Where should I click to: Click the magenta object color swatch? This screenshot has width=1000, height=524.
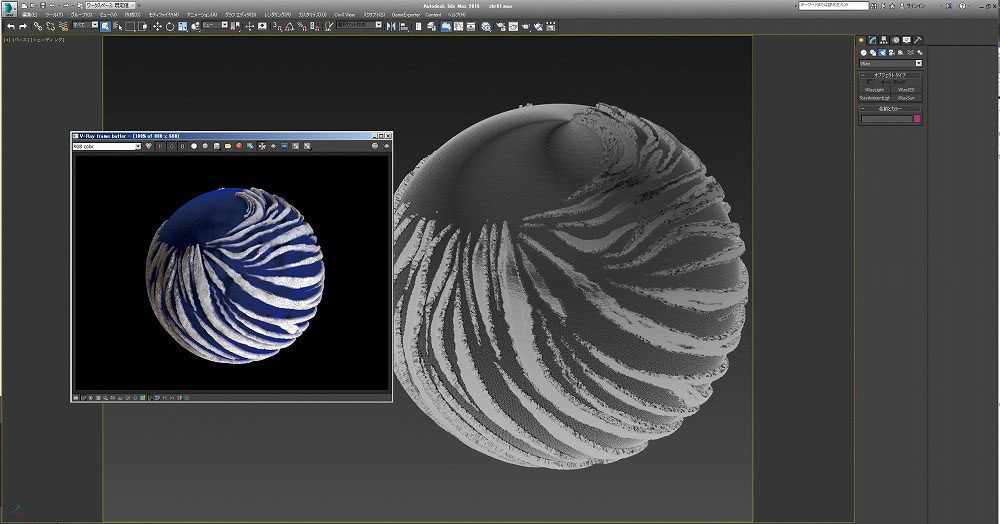pos(917,119)
